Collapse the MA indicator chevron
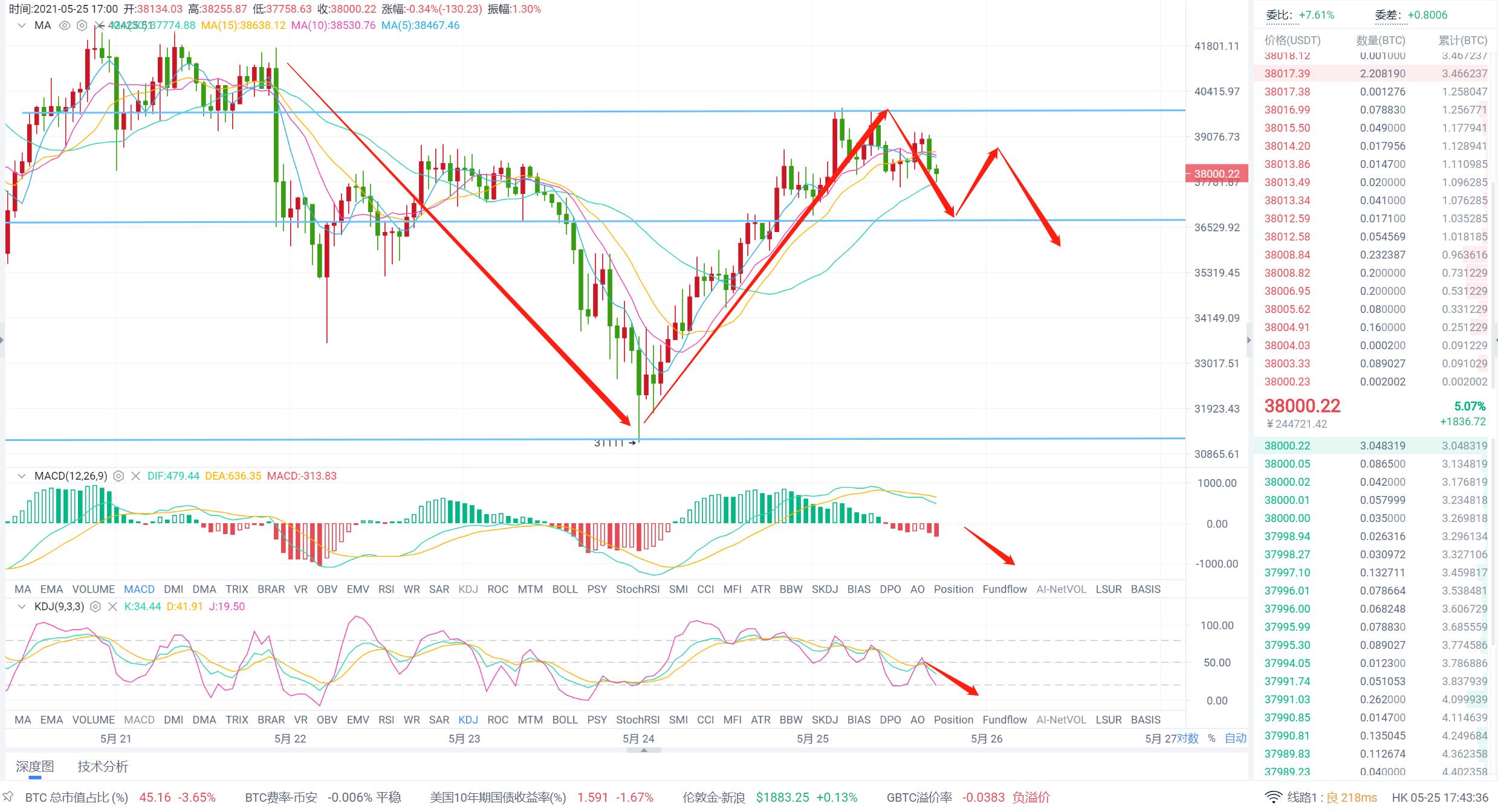 click(x=22, y=25)
